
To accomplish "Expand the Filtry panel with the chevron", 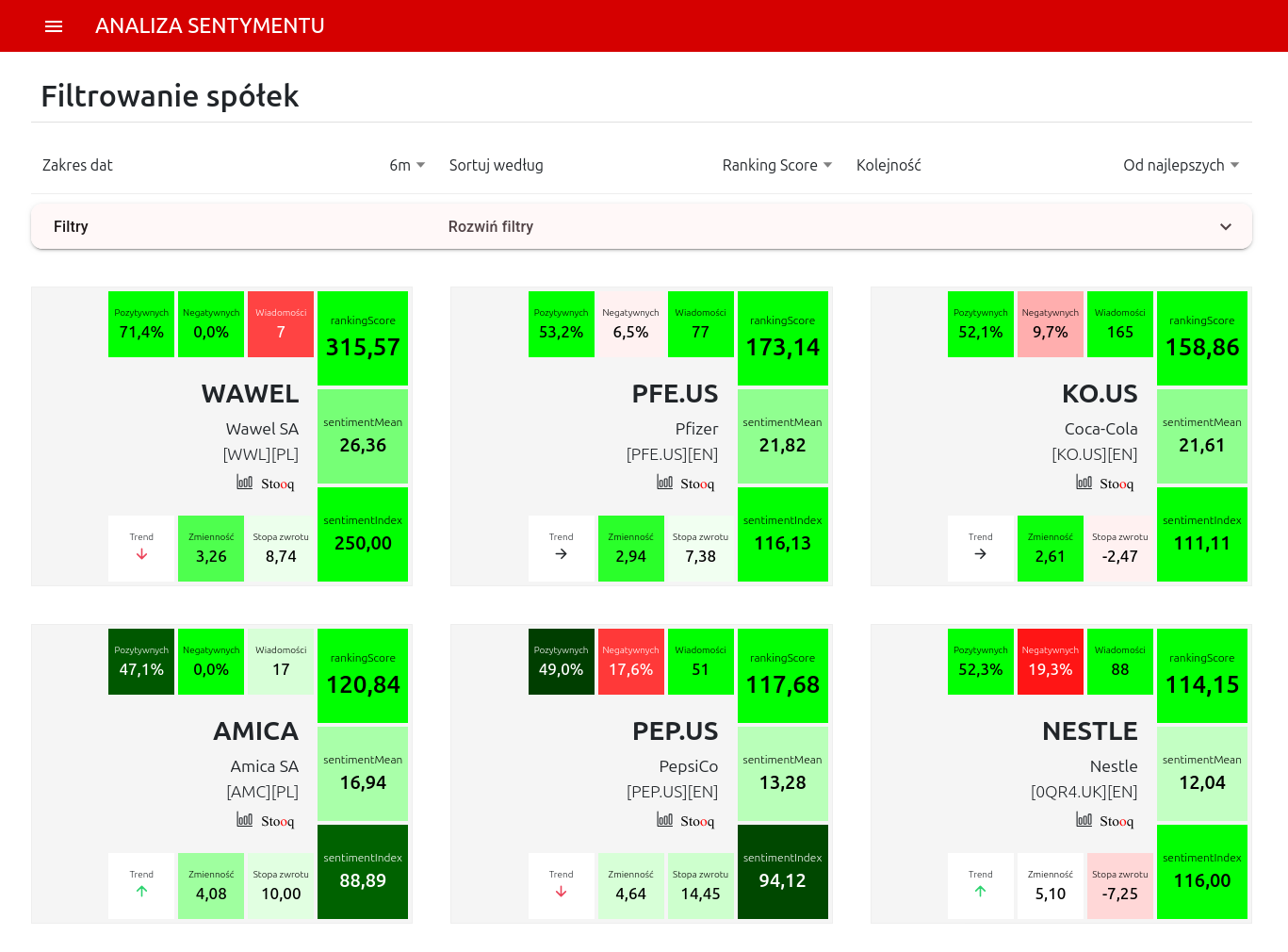I will (x=1226, y=227).
